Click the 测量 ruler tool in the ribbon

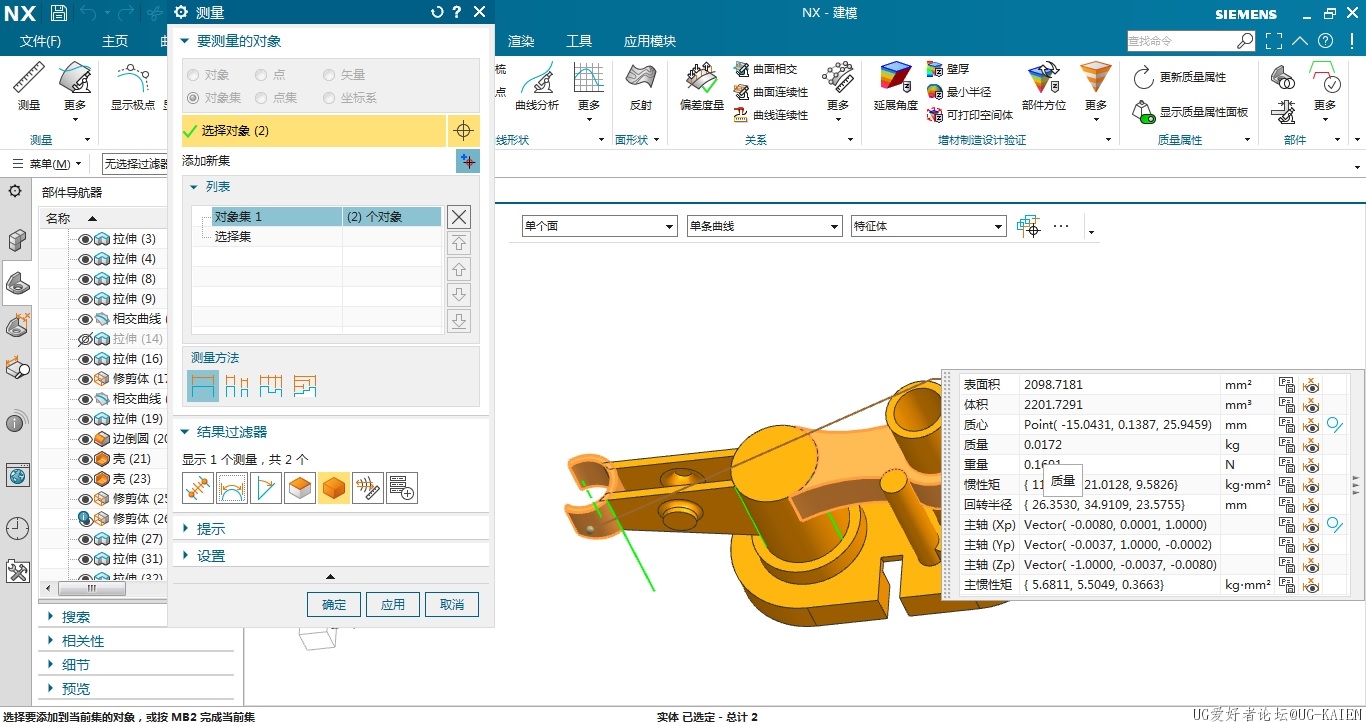tap(29, 85)
